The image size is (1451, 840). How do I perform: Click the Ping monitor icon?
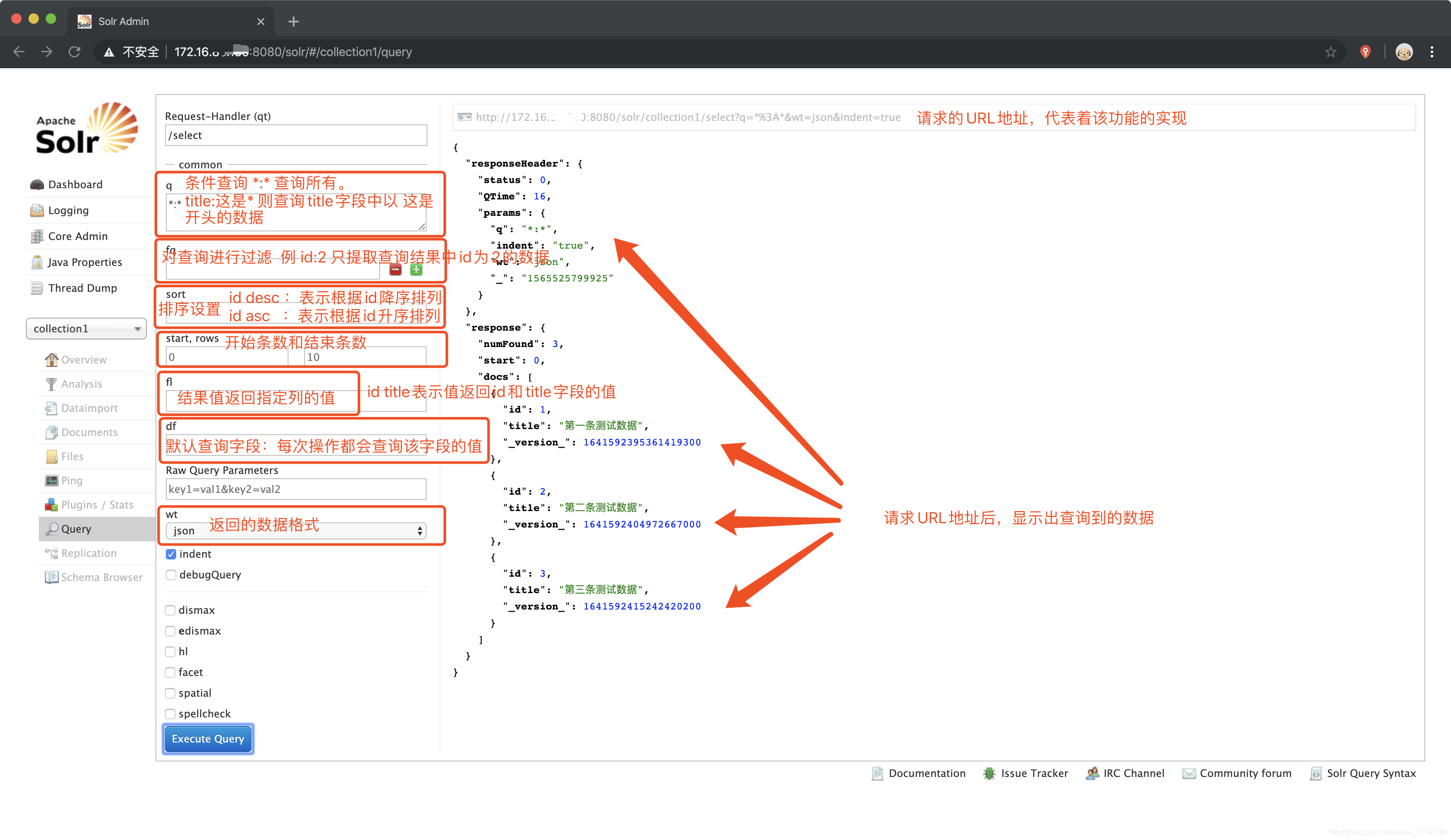[51, 480]
